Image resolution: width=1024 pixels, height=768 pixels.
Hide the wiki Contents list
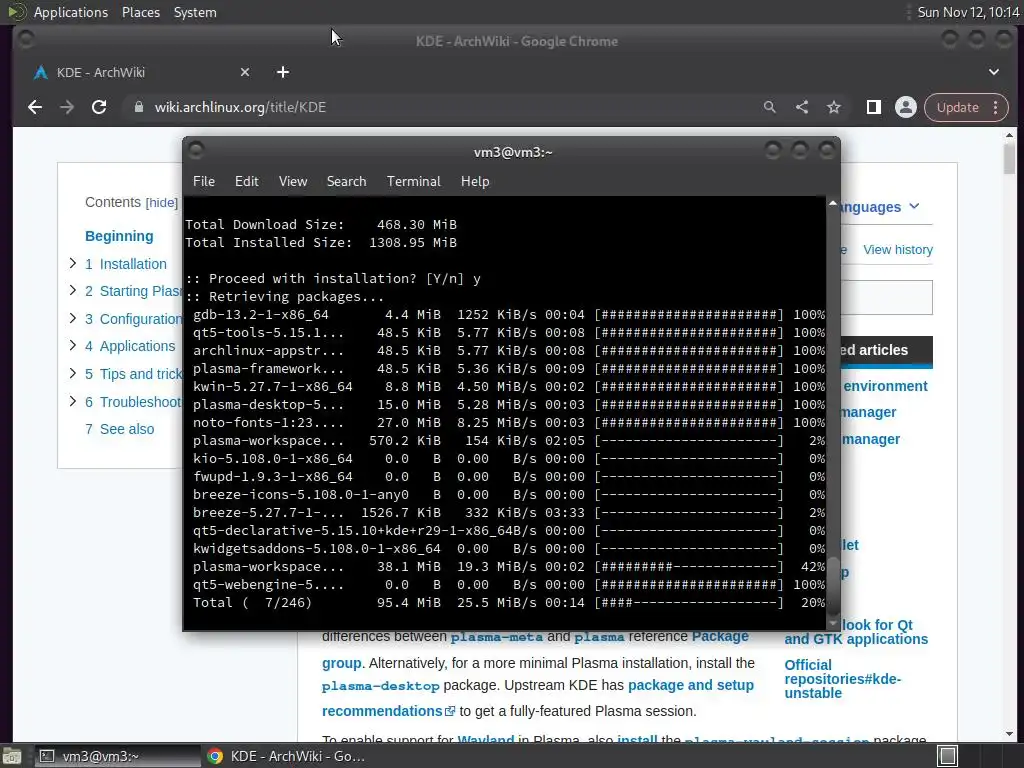pyautogui.click(x=161, y=202)
